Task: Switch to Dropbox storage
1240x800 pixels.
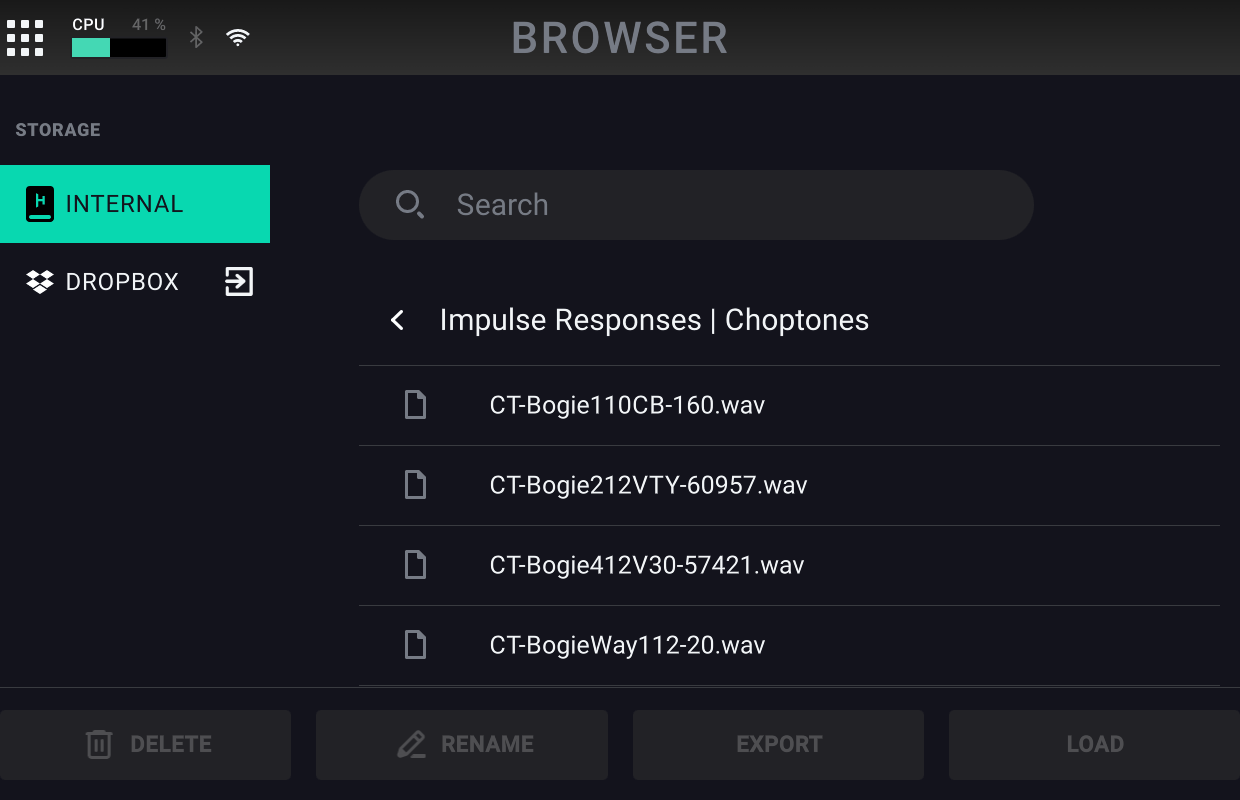Action: coord(122,282)
